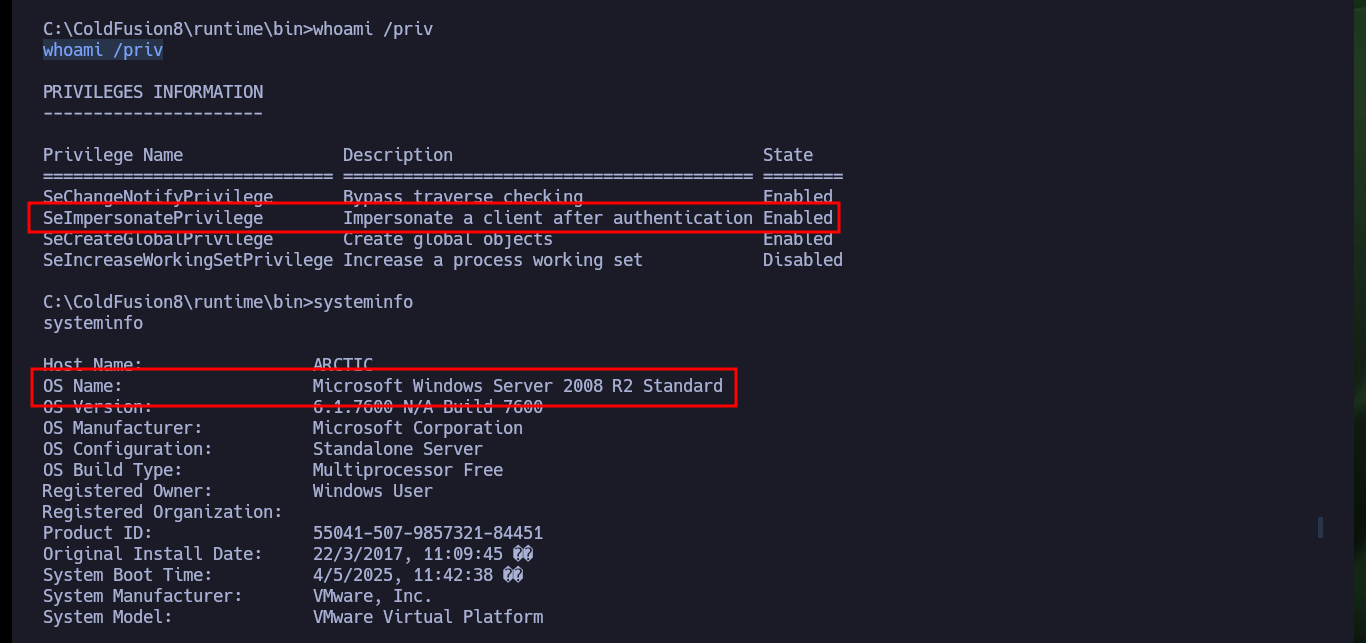Click the System Boot Time value
The image size is (1366, 643).
click(x=418, y=575)
